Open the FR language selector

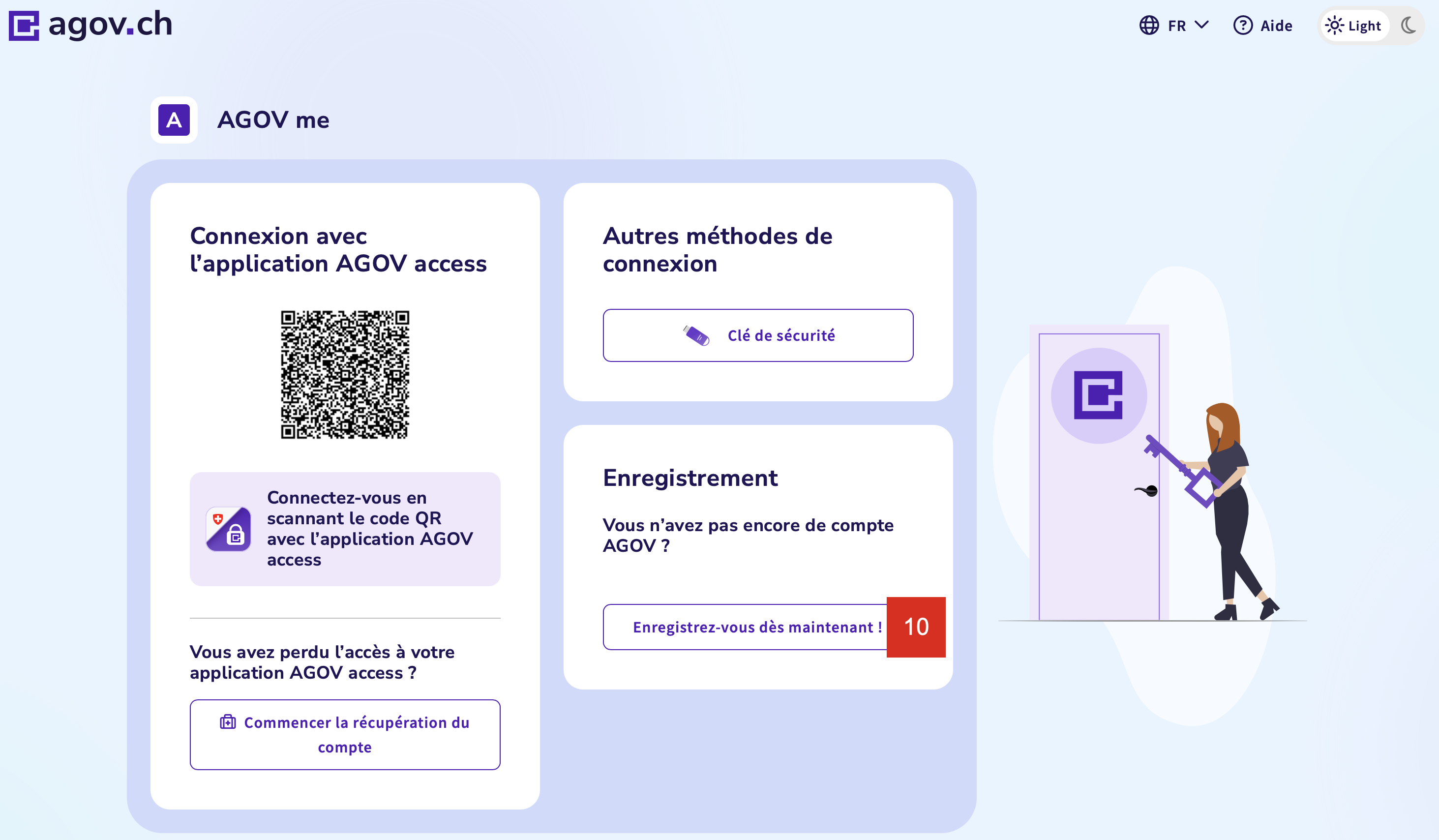coord(1176,26)
